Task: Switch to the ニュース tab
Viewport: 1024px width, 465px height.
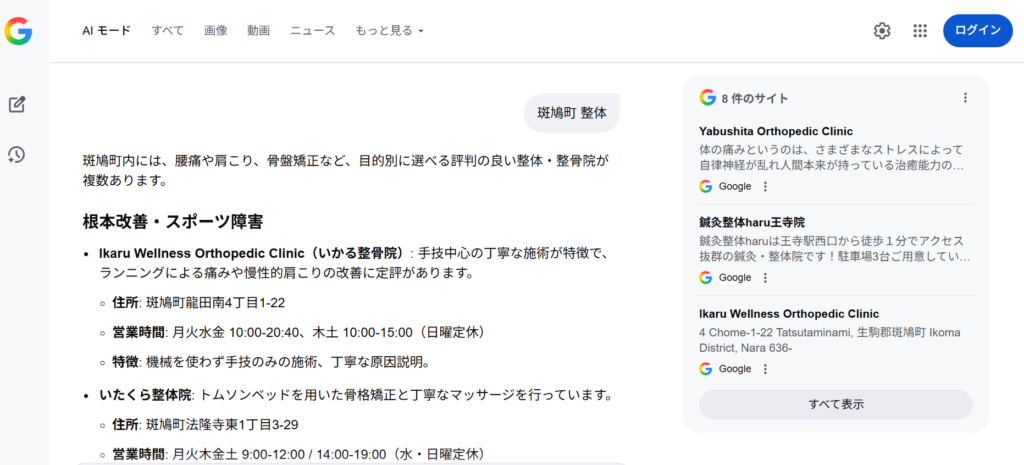Action: pyautogui.click(x=313, y=31)
